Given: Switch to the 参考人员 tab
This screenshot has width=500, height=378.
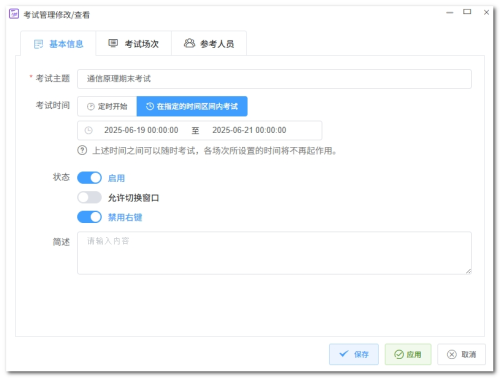Looking at the screenshot, I should coord(209,44).
